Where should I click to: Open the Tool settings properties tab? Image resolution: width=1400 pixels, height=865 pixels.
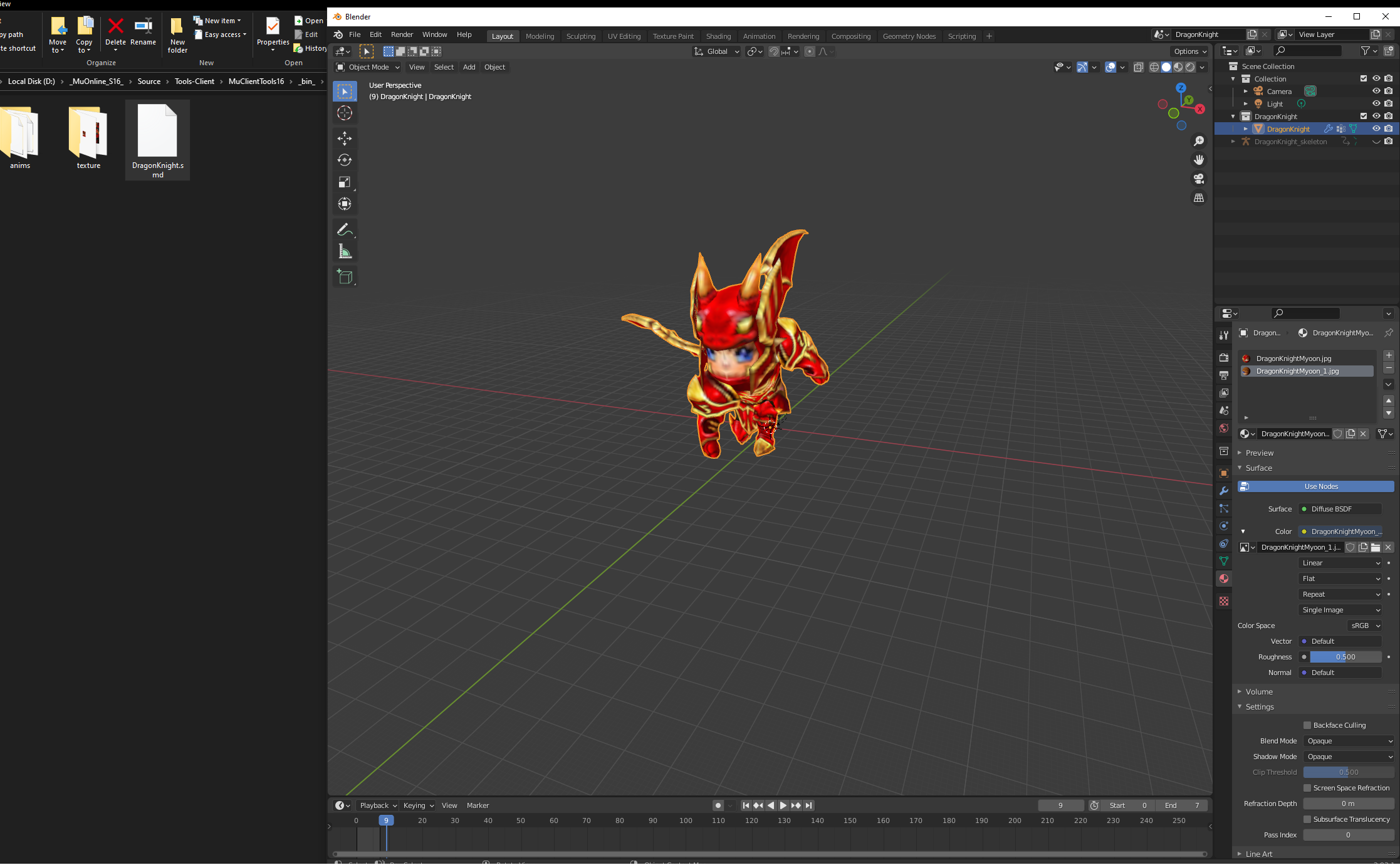1224,335
